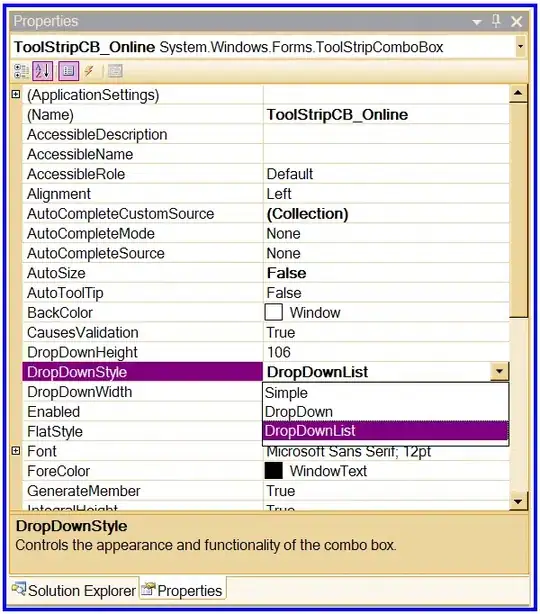Show Events lightning bolt icon

(x=90, y=71)
